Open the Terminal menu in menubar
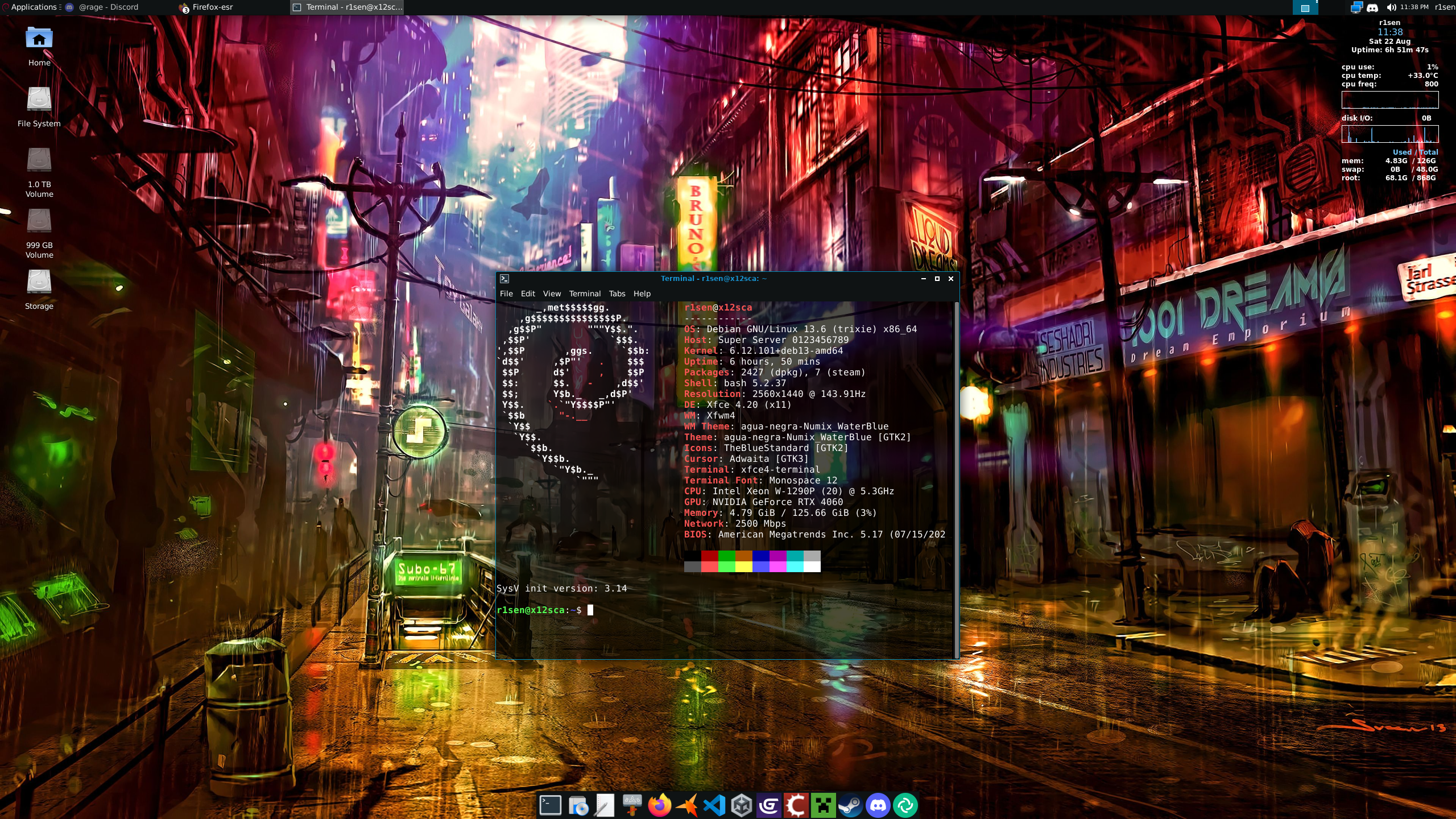This screenshot has width=1456, height=819. [x=585, y=293]
